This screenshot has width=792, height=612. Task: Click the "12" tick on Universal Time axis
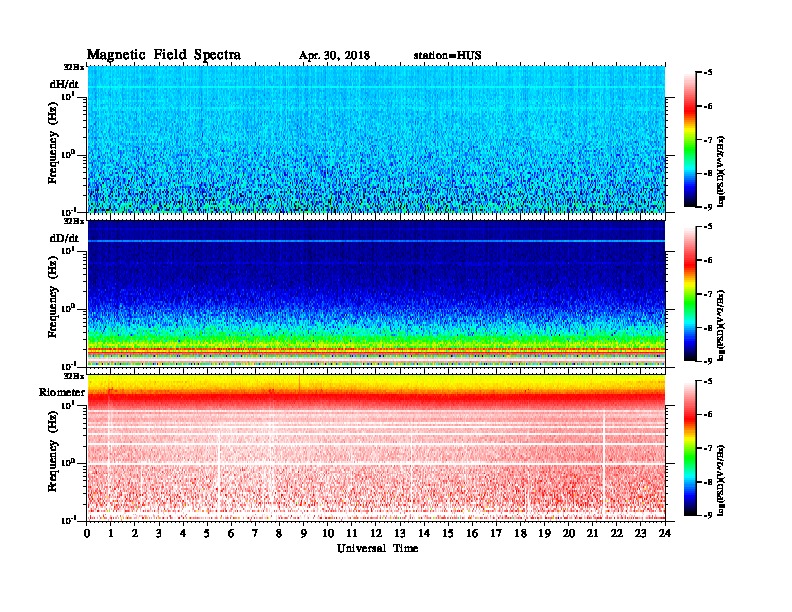tap(376, 534)
